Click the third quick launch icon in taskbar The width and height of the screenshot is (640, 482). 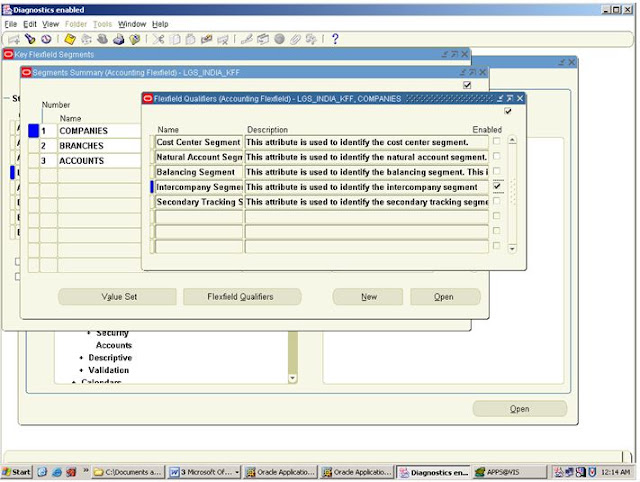[71, 472]
